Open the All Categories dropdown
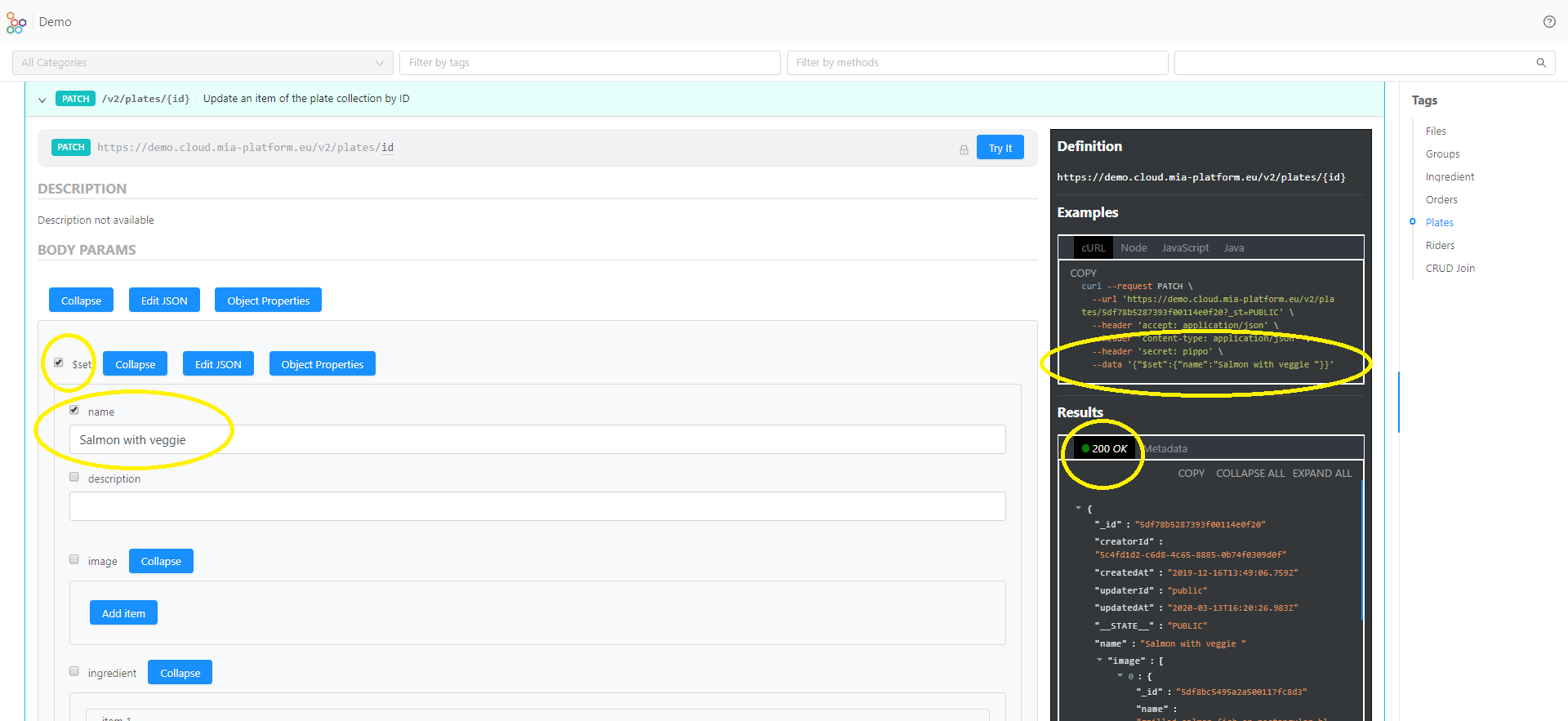This screenshot has width=1568, height=721. click(x=203, y=63)
